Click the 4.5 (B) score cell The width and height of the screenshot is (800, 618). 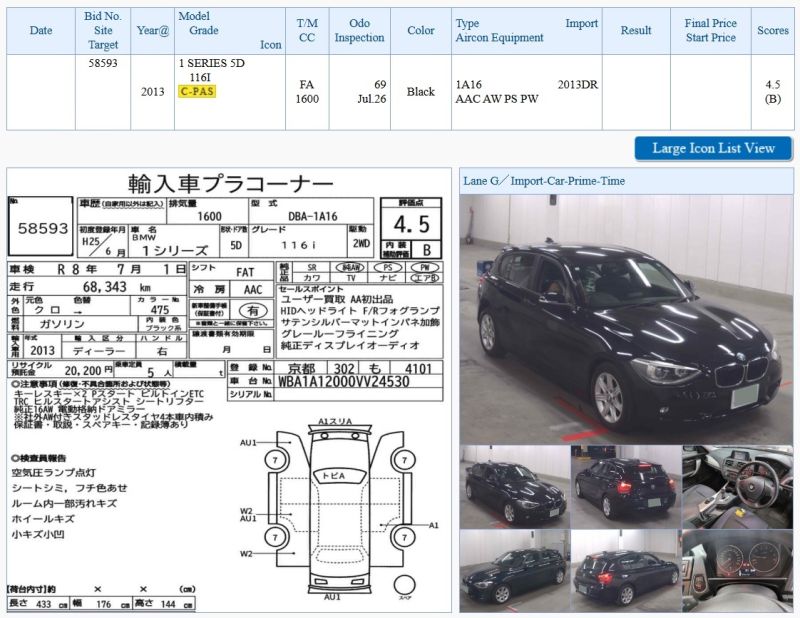(772, 92)
